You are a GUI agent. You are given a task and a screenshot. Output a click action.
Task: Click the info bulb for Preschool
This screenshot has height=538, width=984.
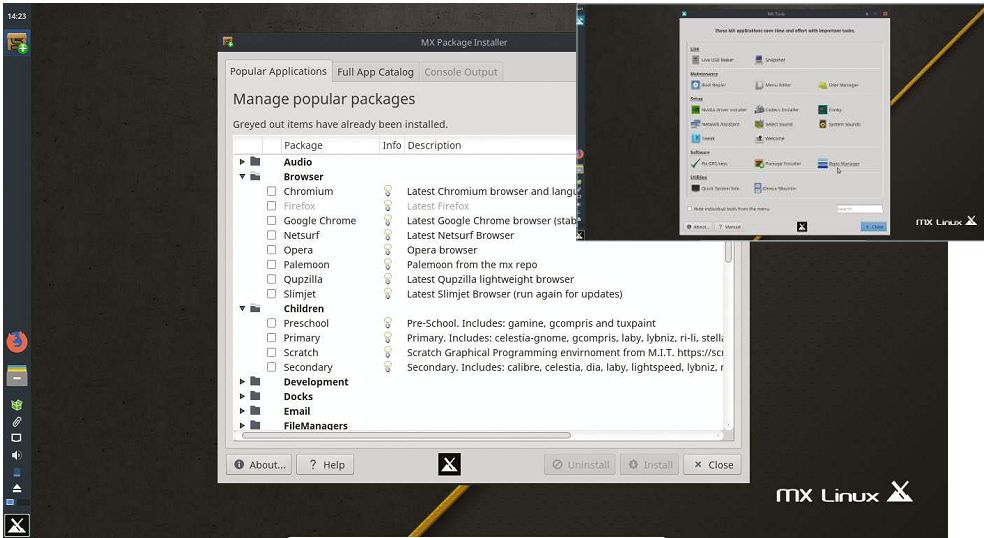tap(388, 323)
